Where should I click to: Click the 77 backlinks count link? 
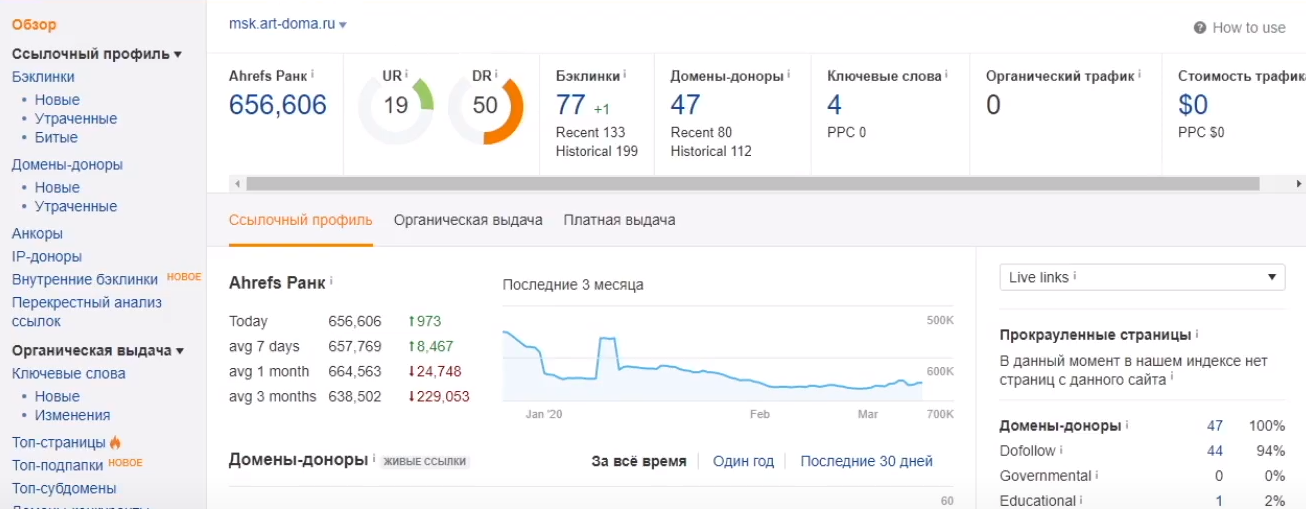570,104
